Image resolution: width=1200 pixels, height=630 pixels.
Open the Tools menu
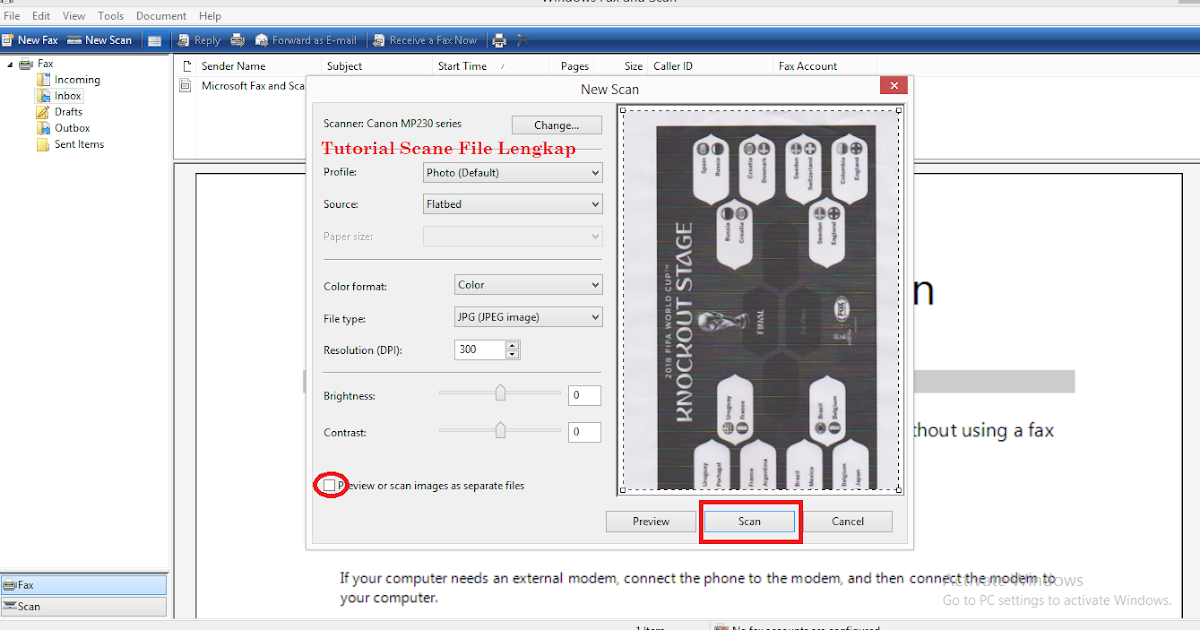pyautogui.click(x=110, y=15)
